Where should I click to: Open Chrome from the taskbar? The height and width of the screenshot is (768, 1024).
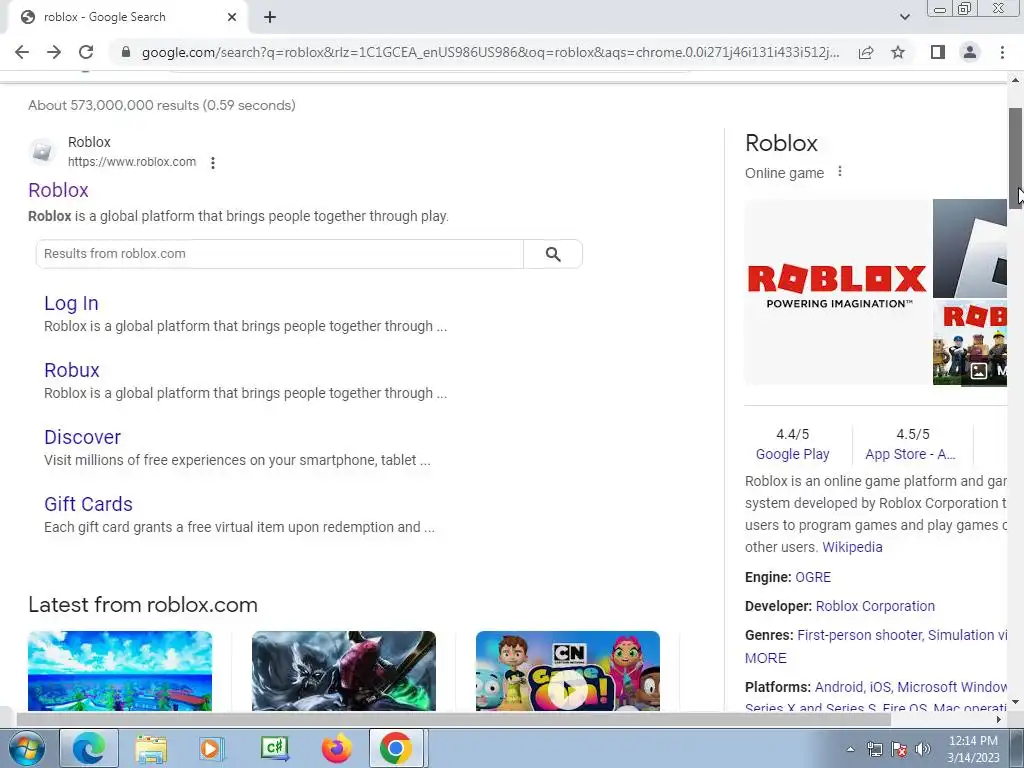click(396, 748)
